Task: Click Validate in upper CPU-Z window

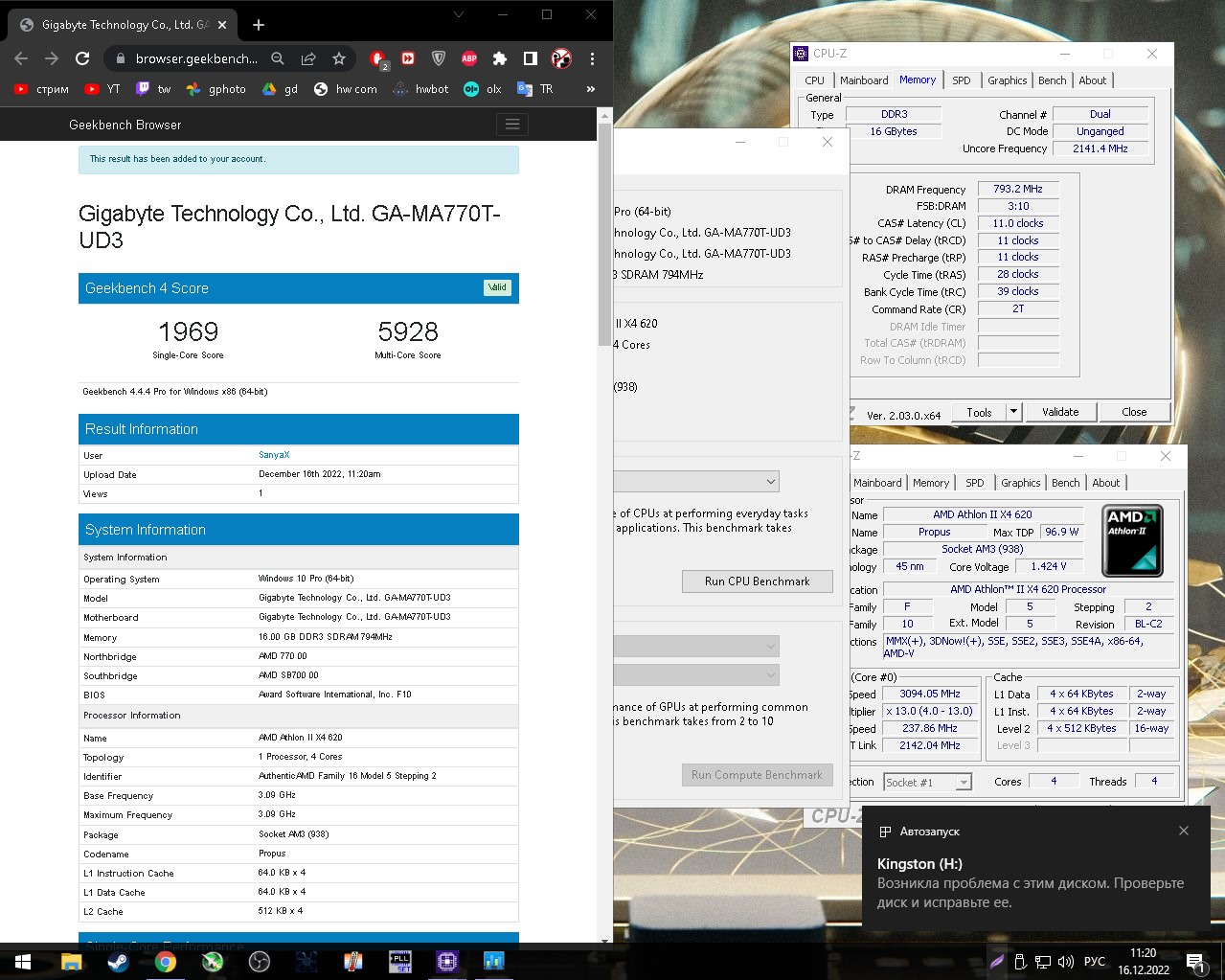Action: click(1060, 412)
